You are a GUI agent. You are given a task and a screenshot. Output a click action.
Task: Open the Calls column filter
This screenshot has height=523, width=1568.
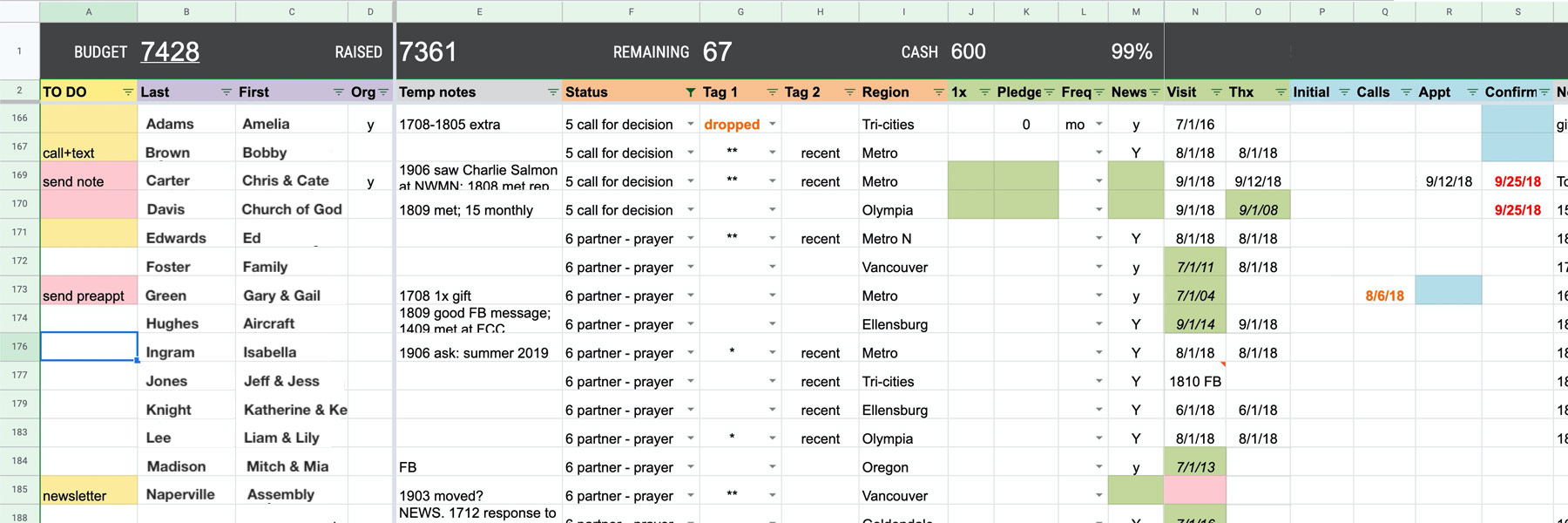point(1405,92)
